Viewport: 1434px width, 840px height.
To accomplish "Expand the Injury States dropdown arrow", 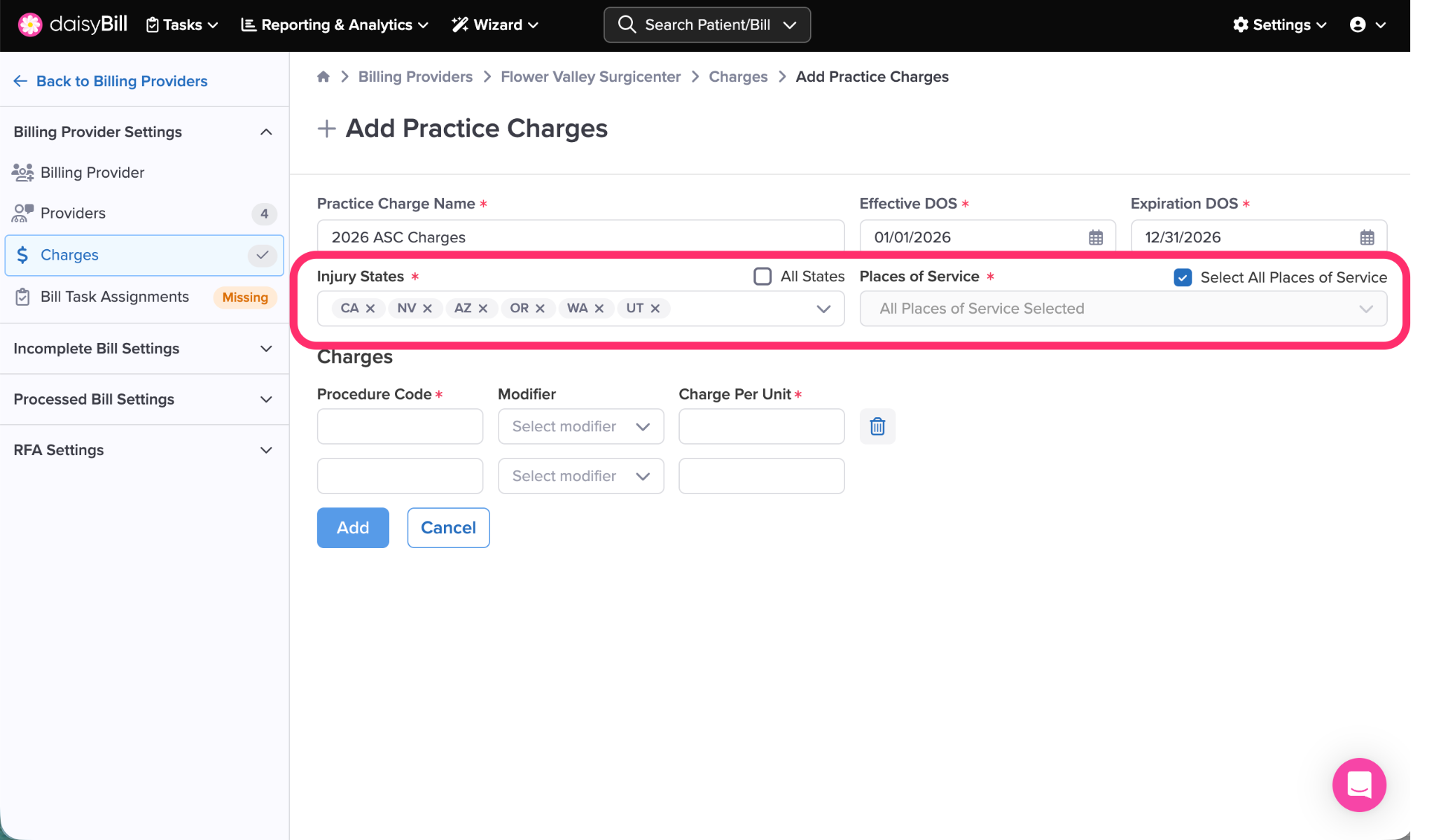I will tap(823, 309).
